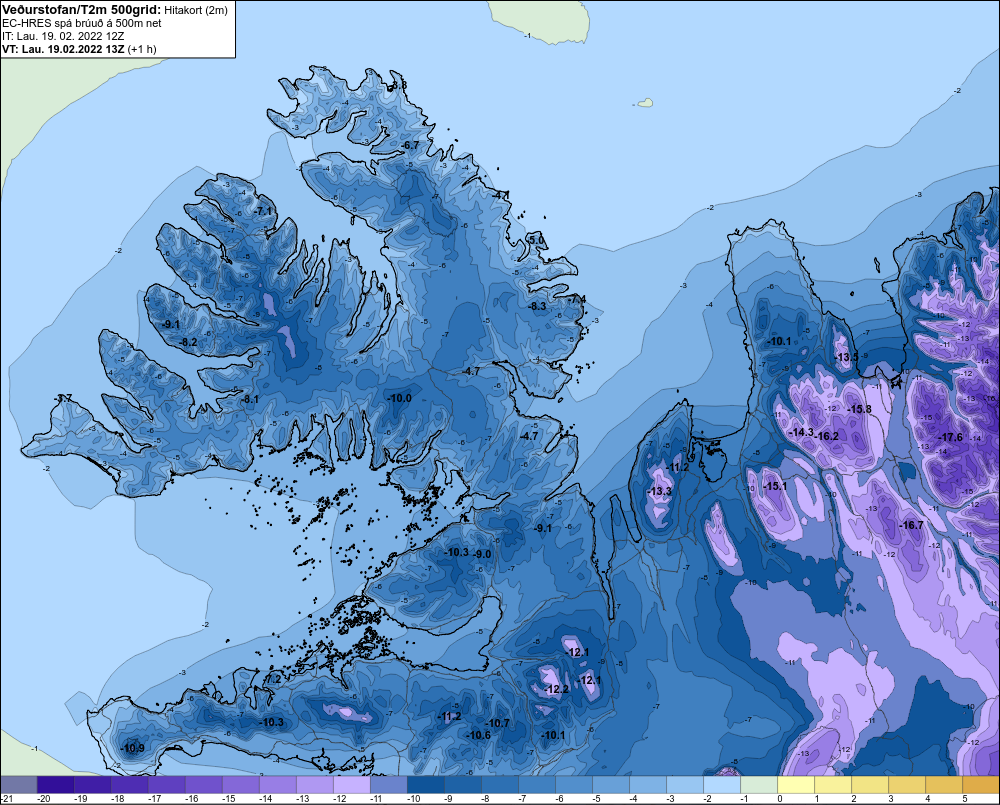This screenshot has height=805, width=1000.
Task: Select the EC-HRES spá brúuð á 500m net line
Action: (x=82, y=23)
